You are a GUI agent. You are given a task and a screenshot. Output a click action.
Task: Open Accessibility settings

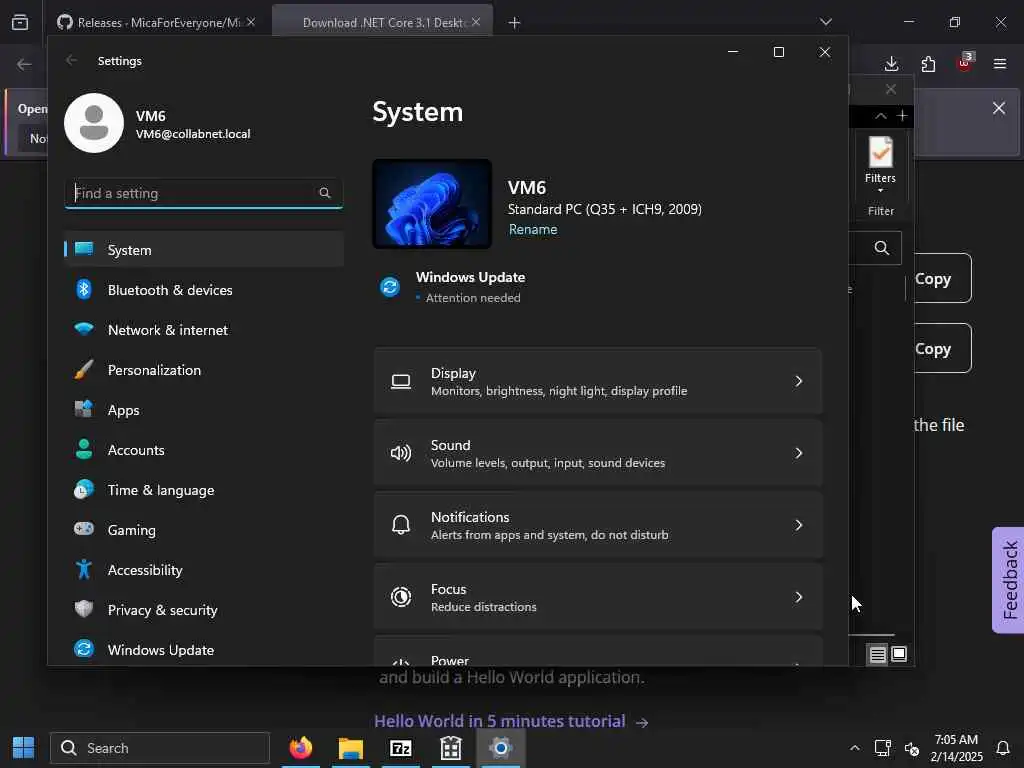(204, 570)
